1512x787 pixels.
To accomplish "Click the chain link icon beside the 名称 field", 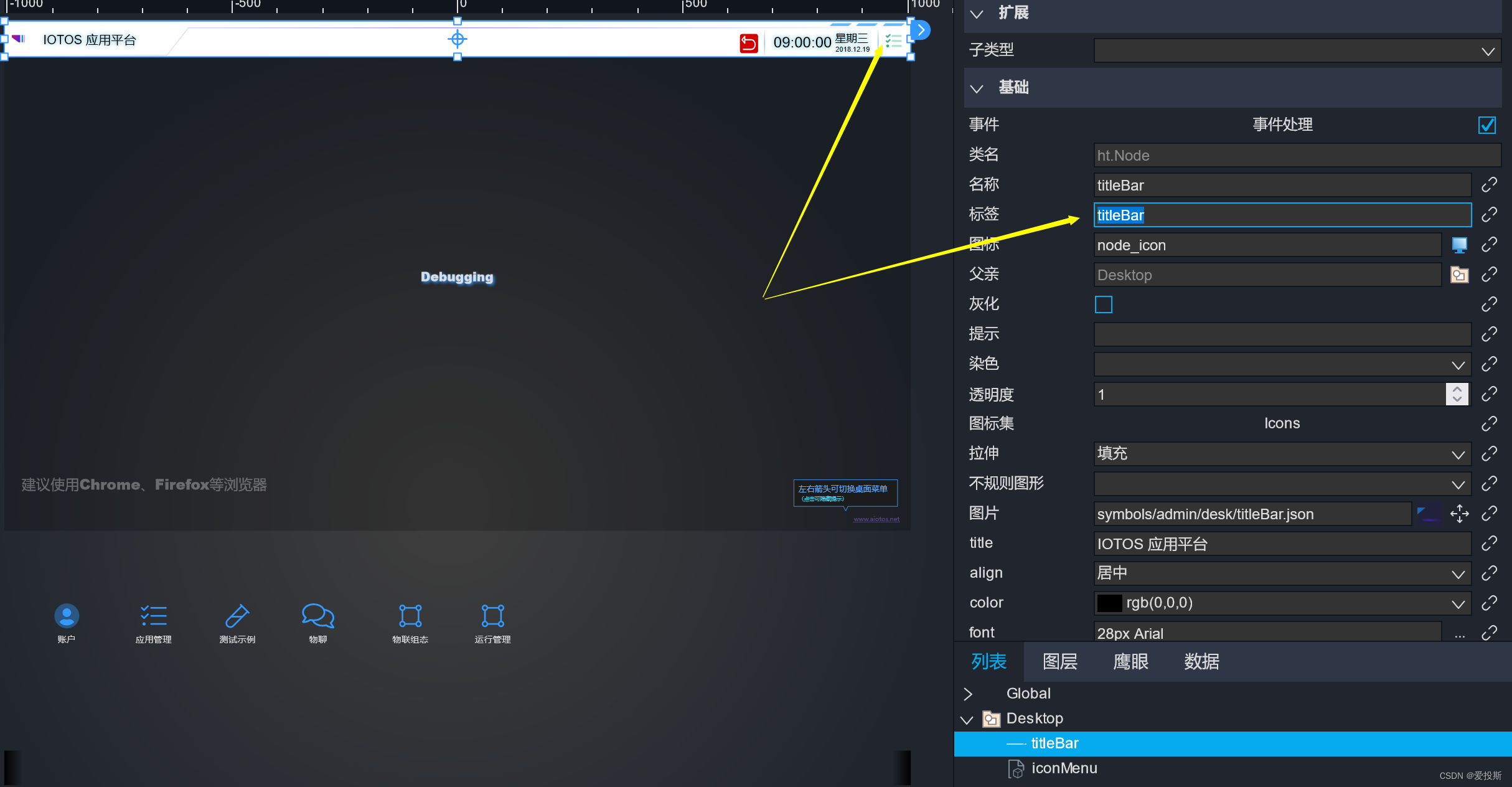I will 1490,184.
